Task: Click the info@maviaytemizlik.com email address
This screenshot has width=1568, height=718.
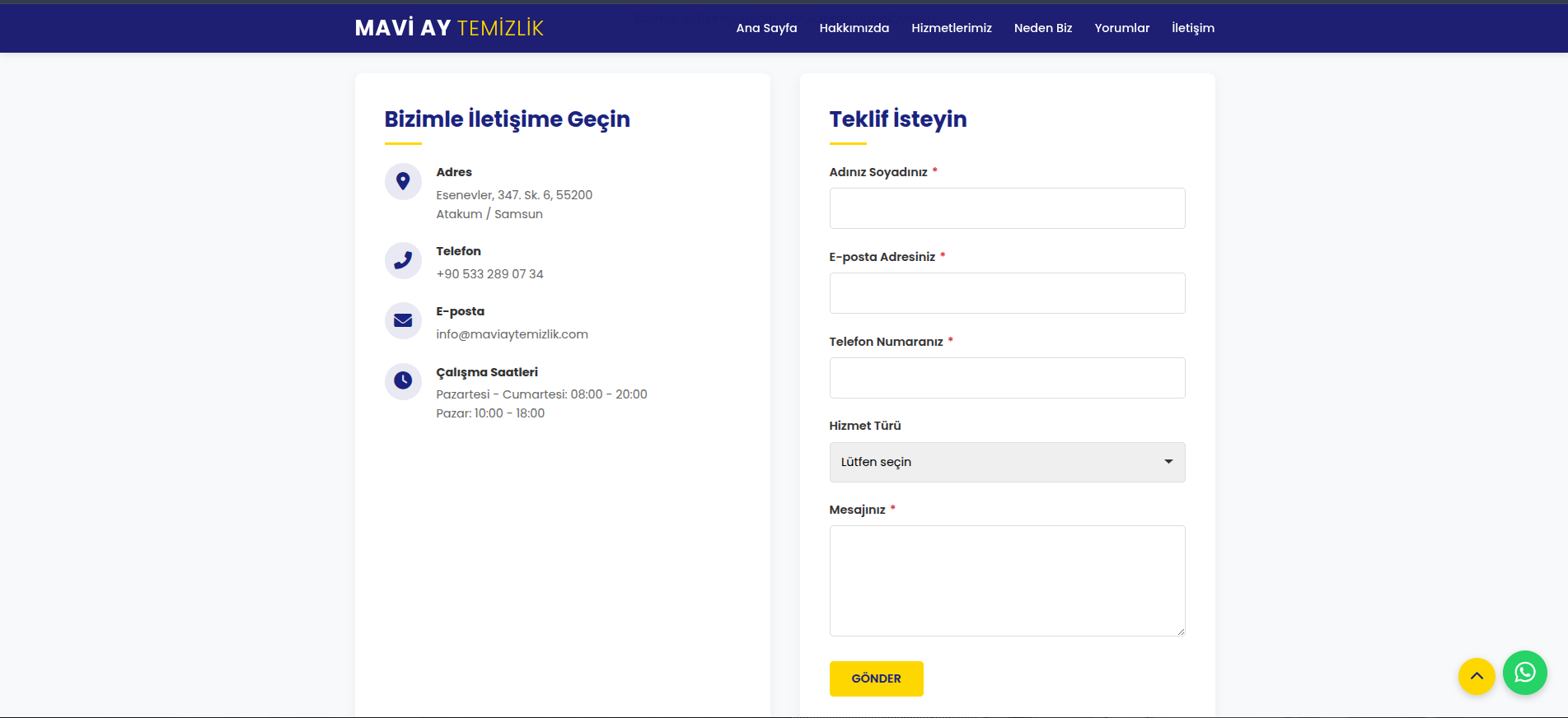Action: [x=512, y=334]
